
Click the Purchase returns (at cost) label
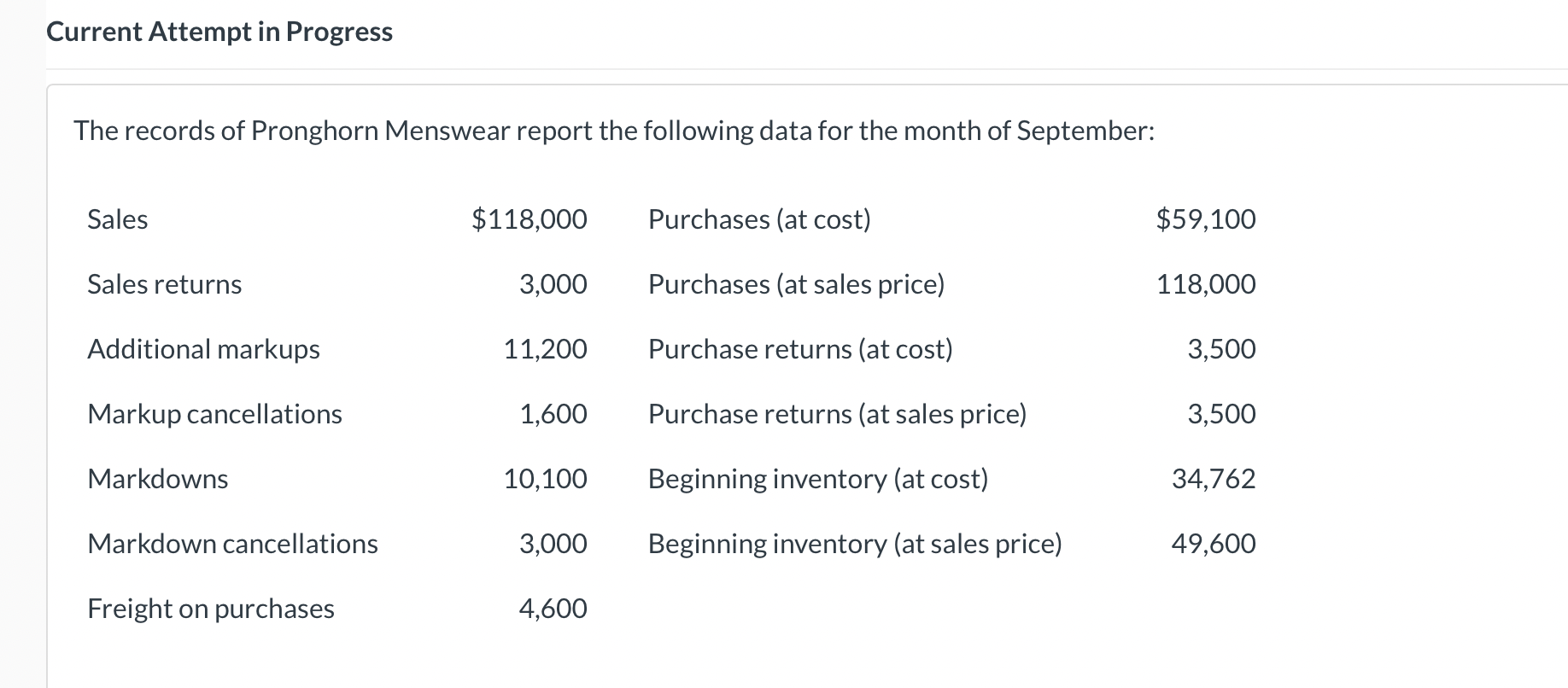pos(800,349)
